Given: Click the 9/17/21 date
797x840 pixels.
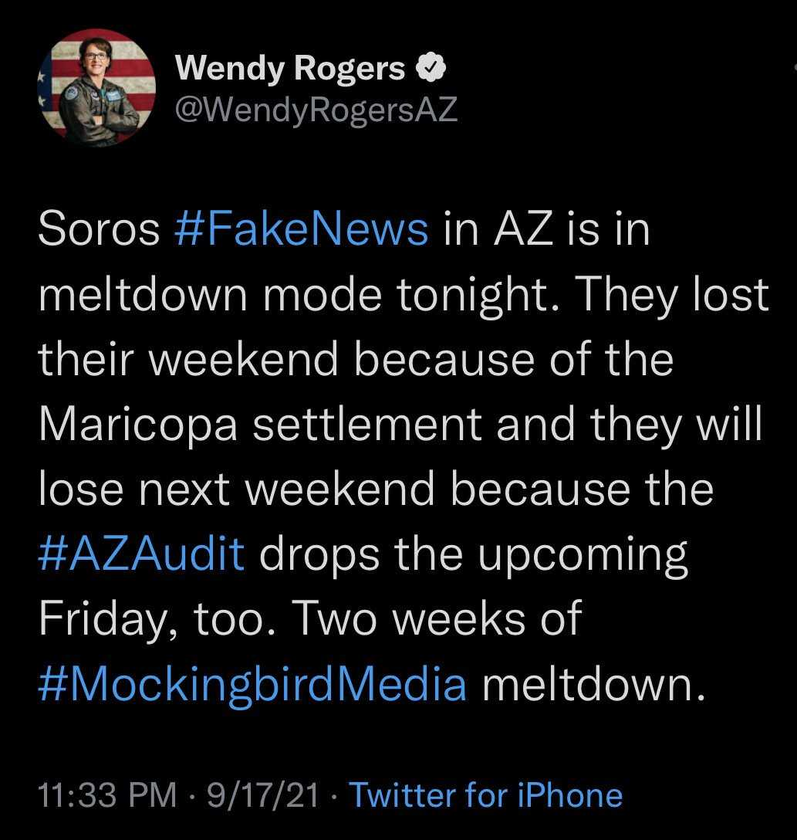Looking at the screenshot, I should pos(262,794).
